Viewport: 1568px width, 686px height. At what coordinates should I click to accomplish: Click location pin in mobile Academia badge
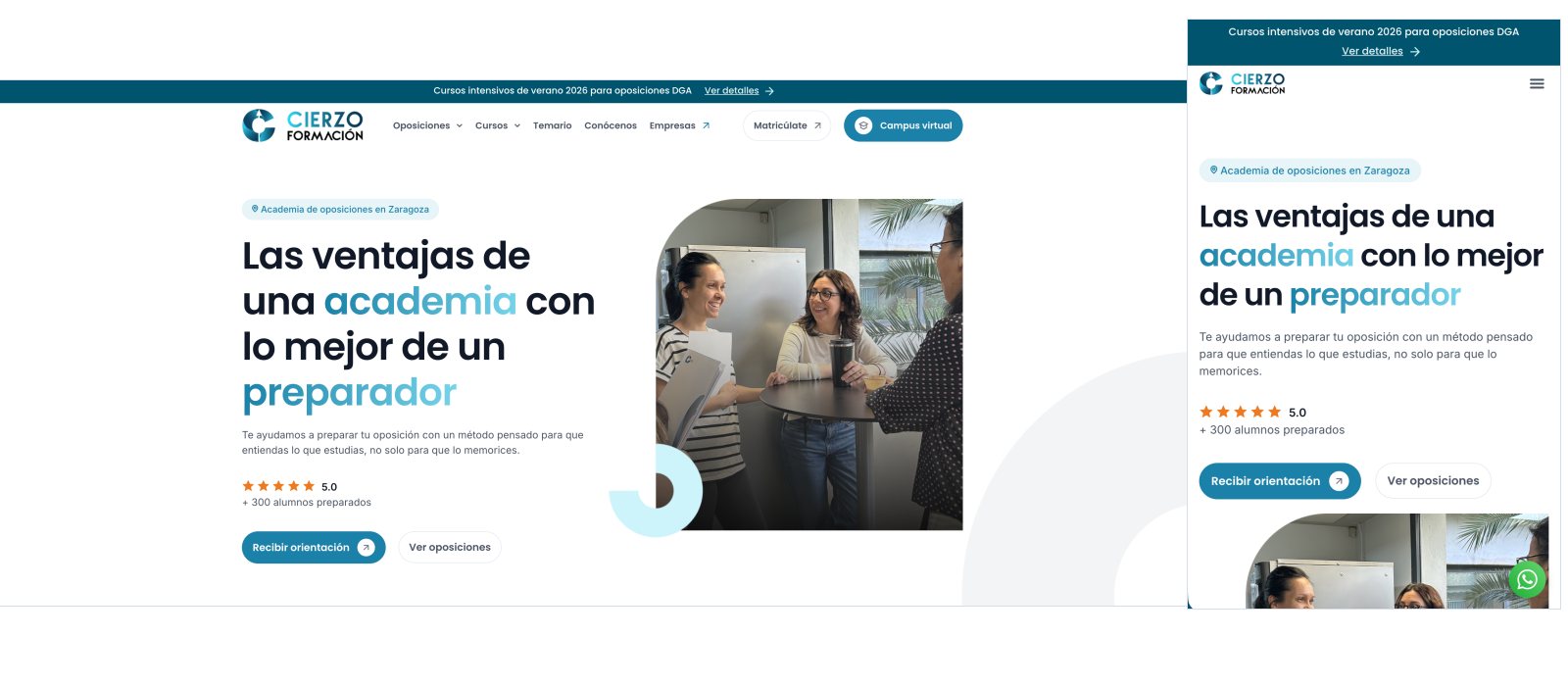(x=1213, y=171)
